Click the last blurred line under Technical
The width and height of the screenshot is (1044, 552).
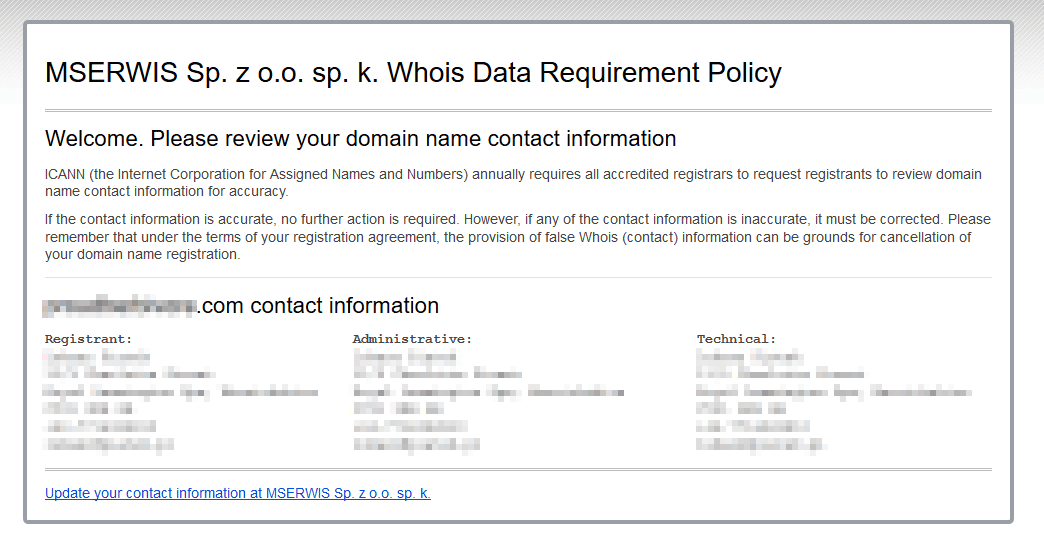pos(761,443)
